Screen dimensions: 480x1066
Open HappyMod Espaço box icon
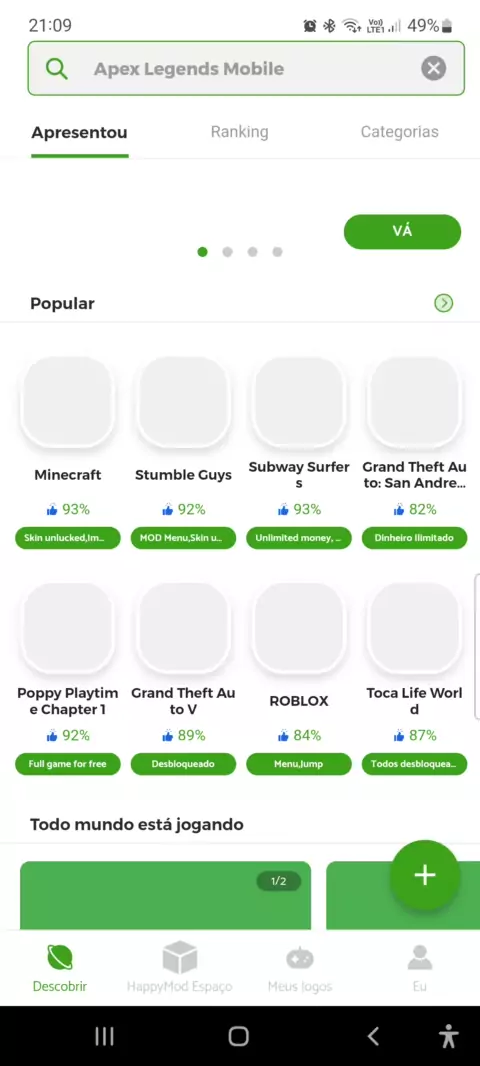[179, 958]
